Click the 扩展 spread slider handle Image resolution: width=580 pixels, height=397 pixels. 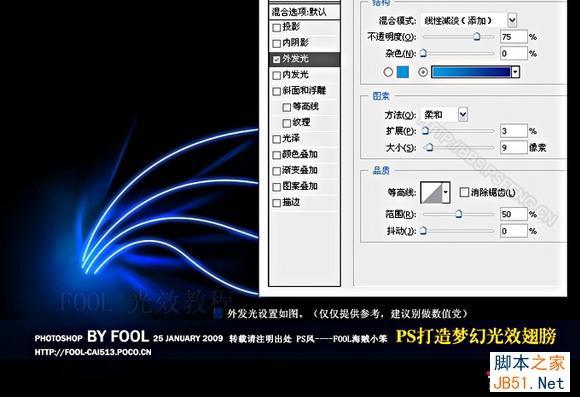tap(426, 130)
